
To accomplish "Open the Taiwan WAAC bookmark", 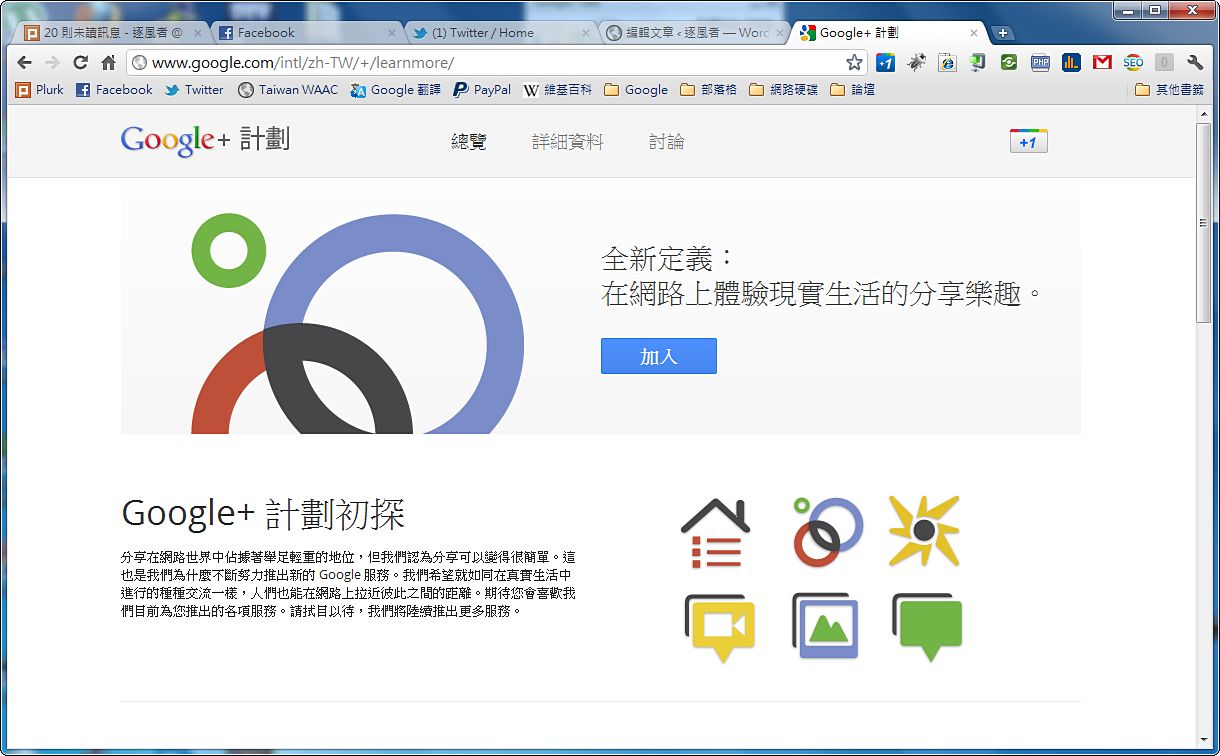I will click(288, 89).
